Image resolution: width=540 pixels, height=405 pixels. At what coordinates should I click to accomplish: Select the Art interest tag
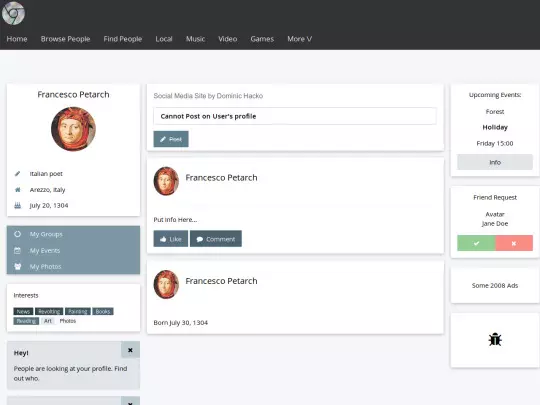tap(48, 321)
